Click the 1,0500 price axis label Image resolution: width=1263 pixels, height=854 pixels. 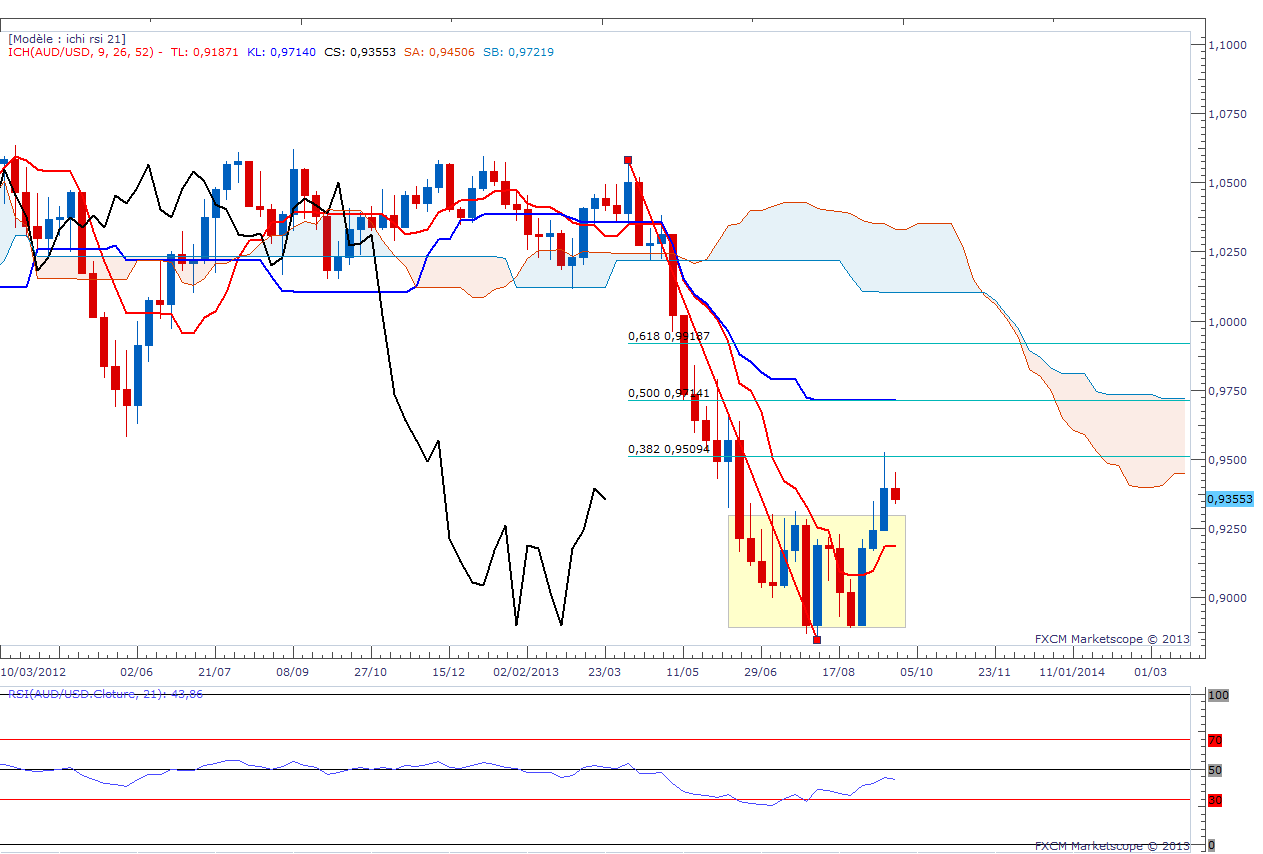[1227, 183]
